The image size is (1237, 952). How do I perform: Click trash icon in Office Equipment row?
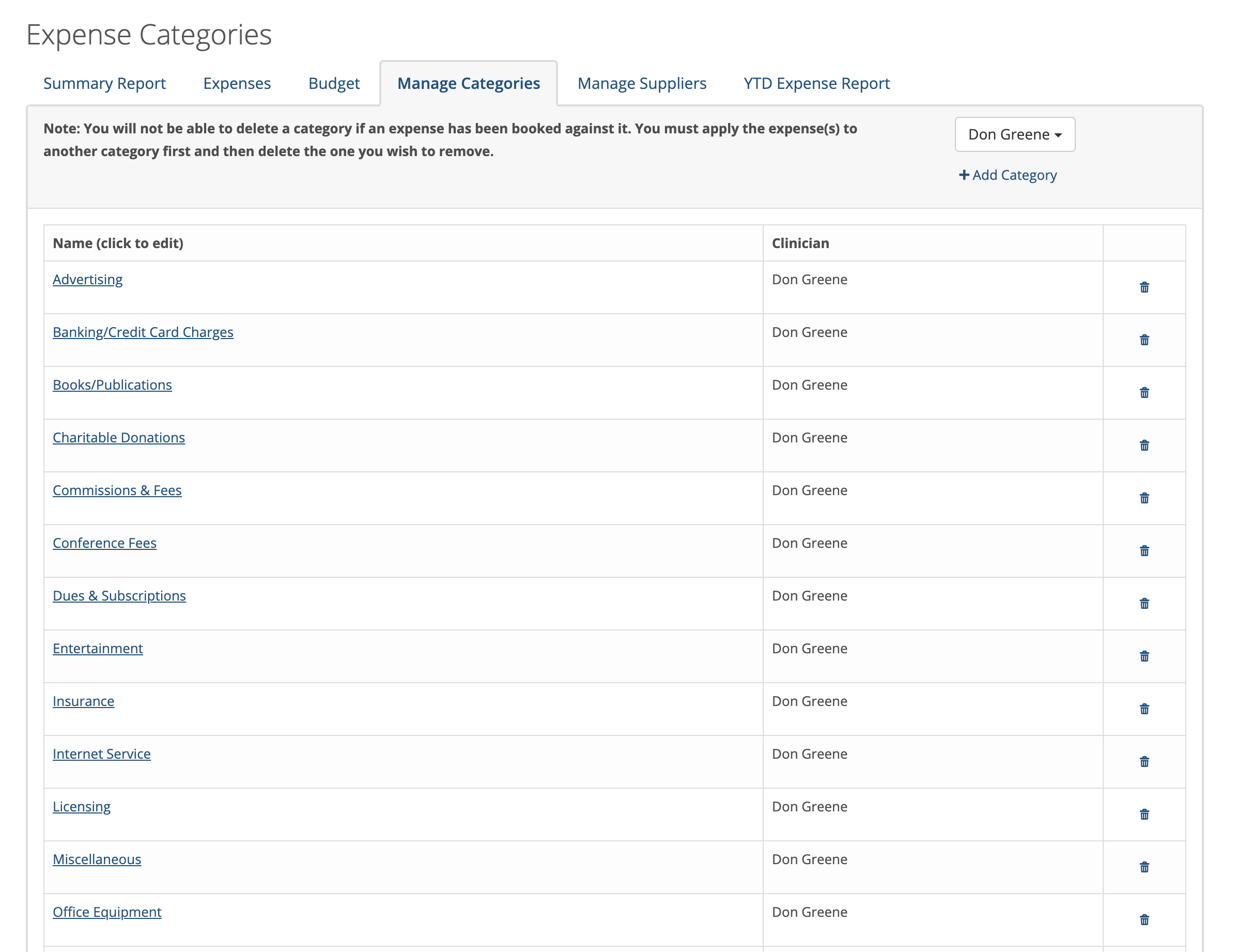pyautogui.click(x=1144, y=920)
